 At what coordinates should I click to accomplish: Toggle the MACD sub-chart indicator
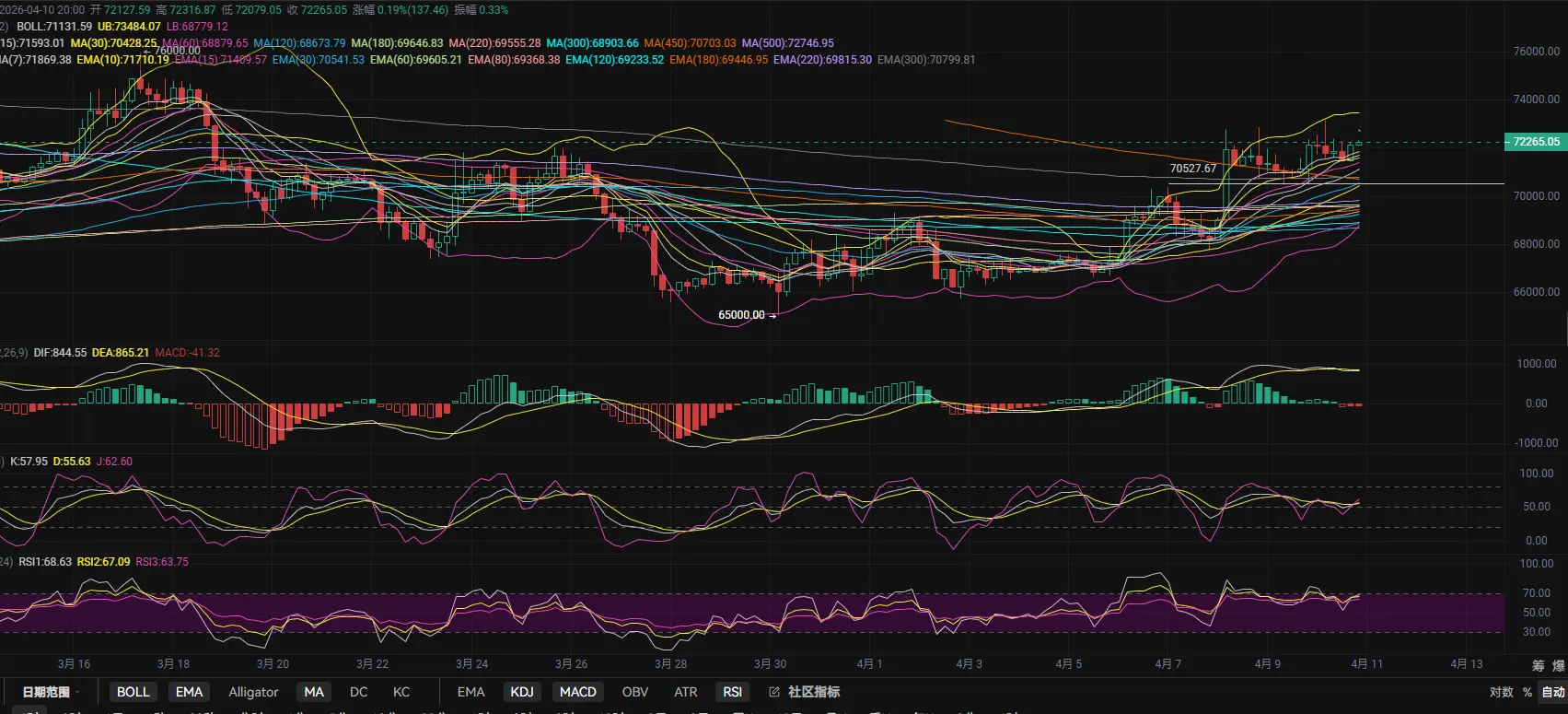coord(578,692)
